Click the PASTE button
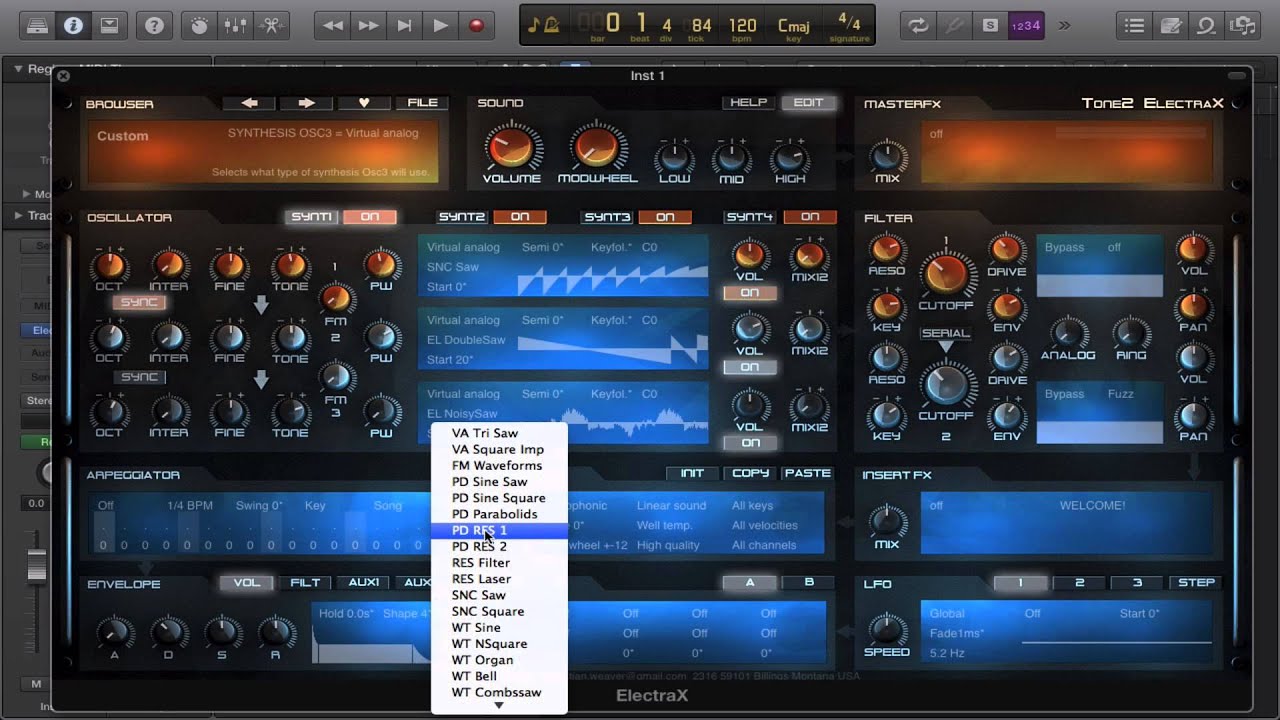Viewport: 1280px width, 720px height. (807, 473)
